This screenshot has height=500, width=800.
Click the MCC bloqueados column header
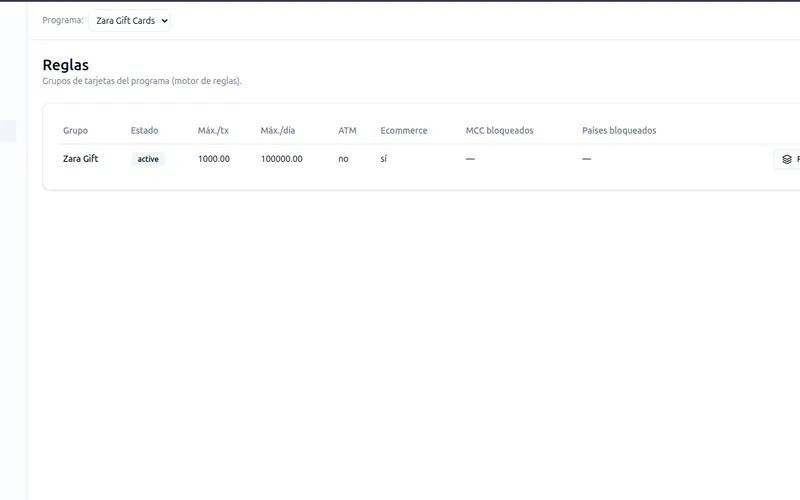(499, 131)
